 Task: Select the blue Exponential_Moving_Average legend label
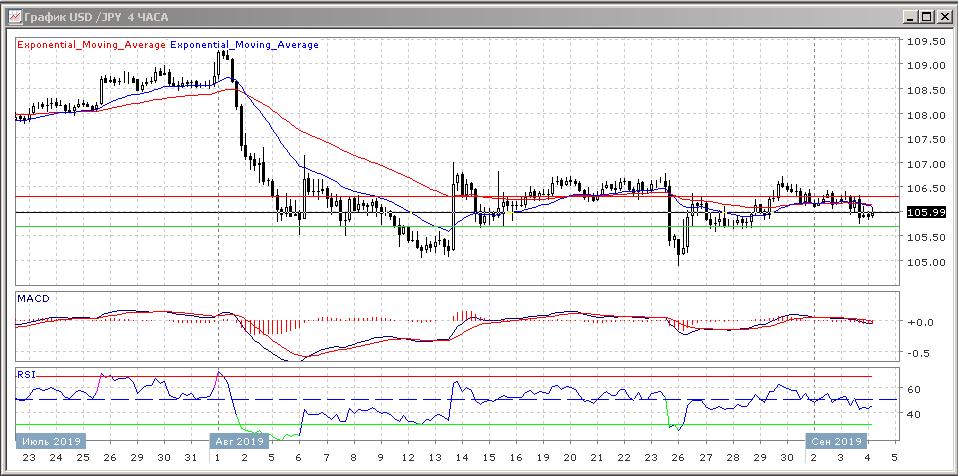pyautogui.click(x=245, y=45)
